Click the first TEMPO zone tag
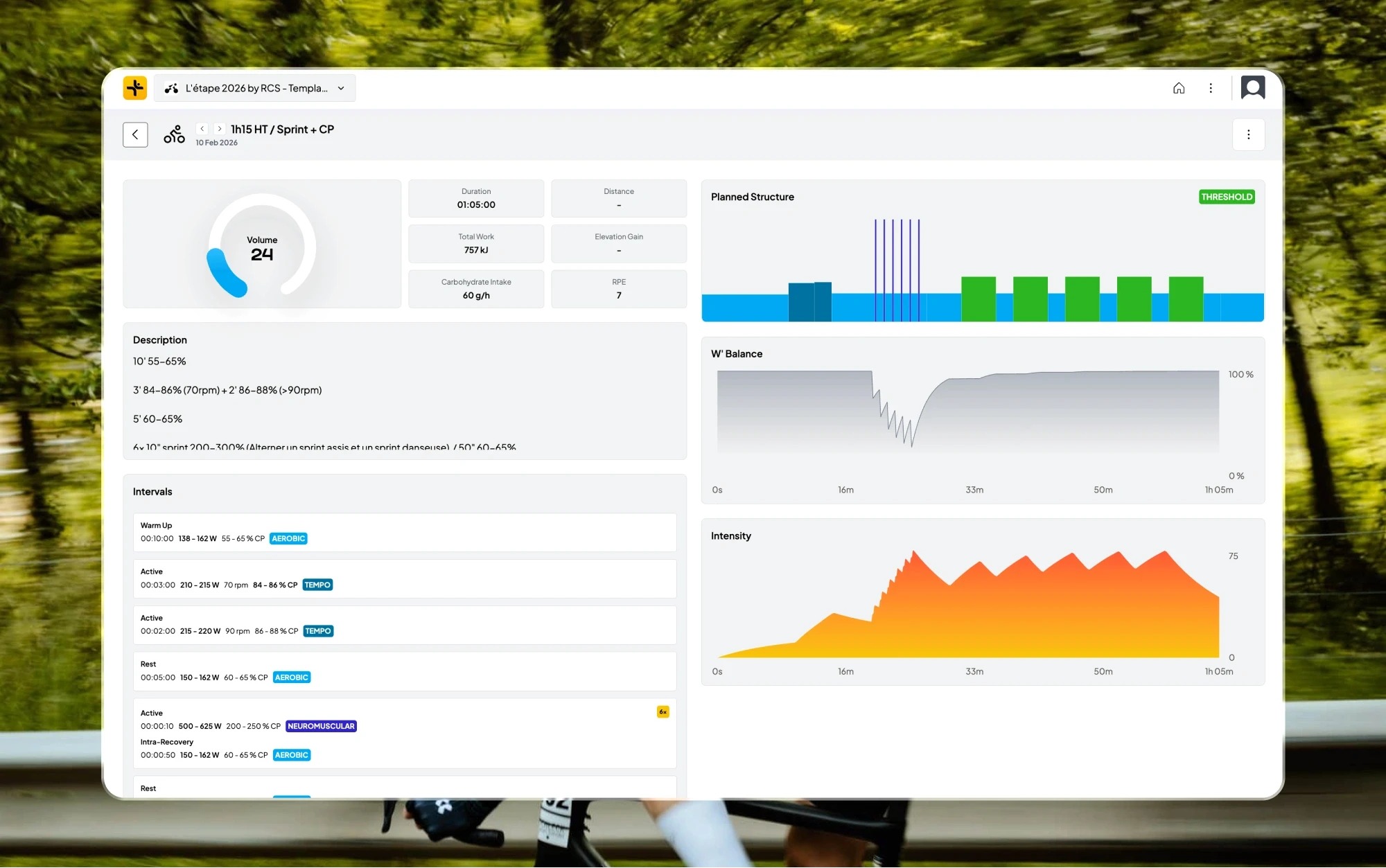The width and height of the screenshot is (1386, 868). 317,585
